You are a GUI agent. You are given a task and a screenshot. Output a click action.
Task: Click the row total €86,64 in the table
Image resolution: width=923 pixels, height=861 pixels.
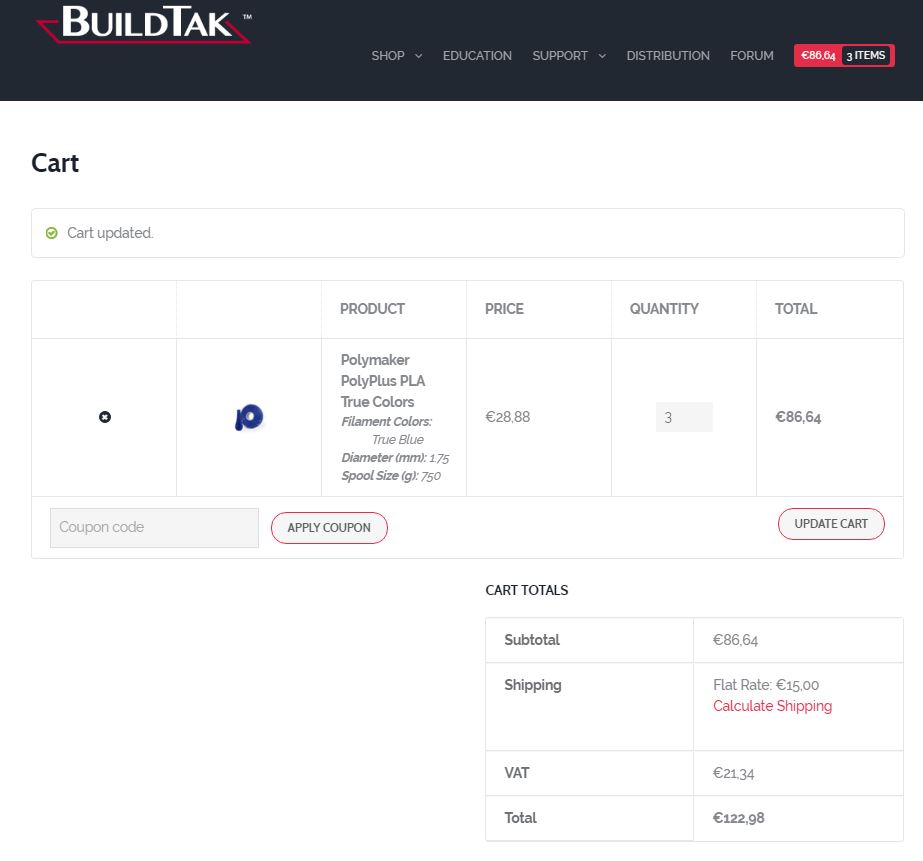798,417
